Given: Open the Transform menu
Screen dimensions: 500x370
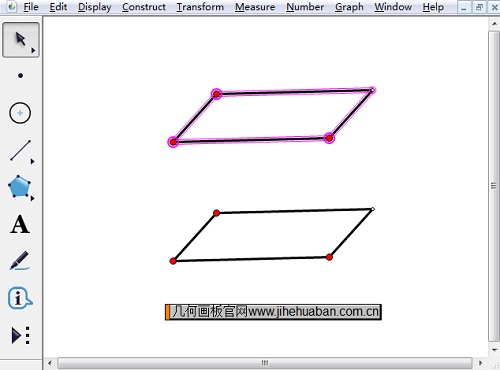Looking at the screenshot, I should point(200,7).
